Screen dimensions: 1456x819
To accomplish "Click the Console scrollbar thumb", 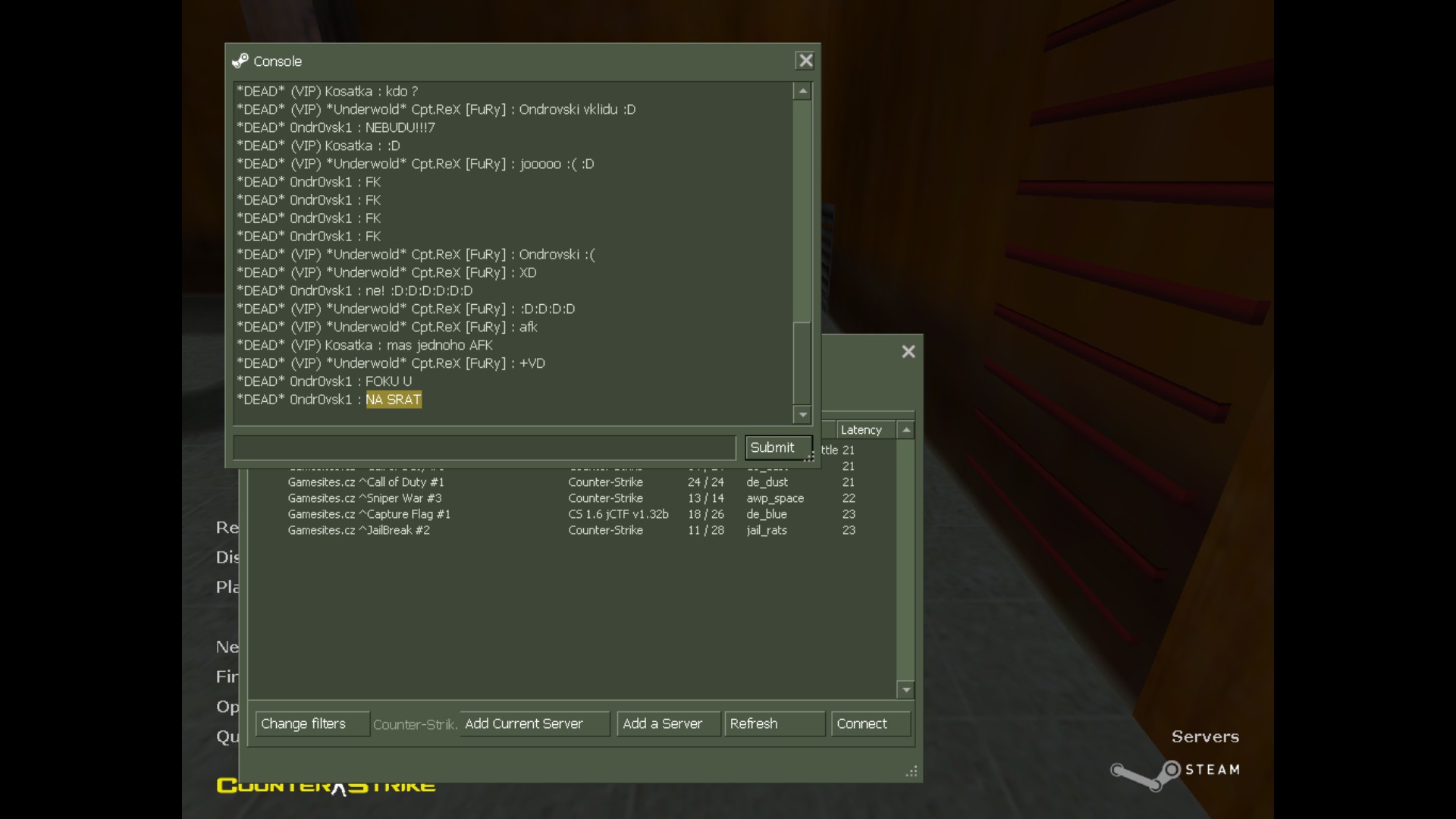I will point(802,362).
